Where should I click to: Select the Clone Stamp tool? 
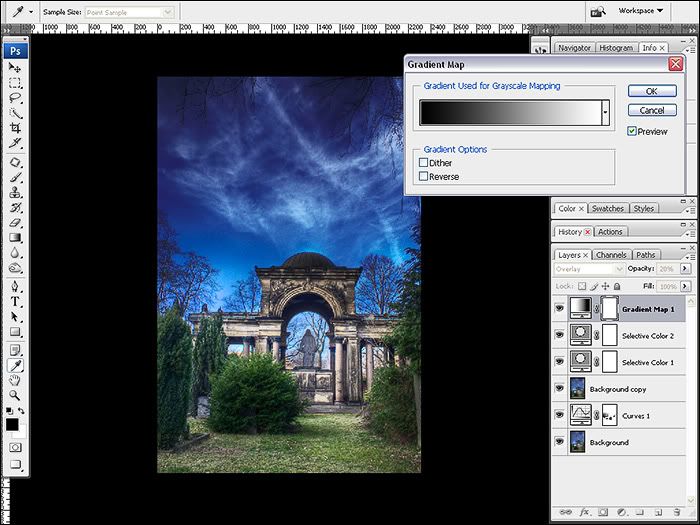15,192
